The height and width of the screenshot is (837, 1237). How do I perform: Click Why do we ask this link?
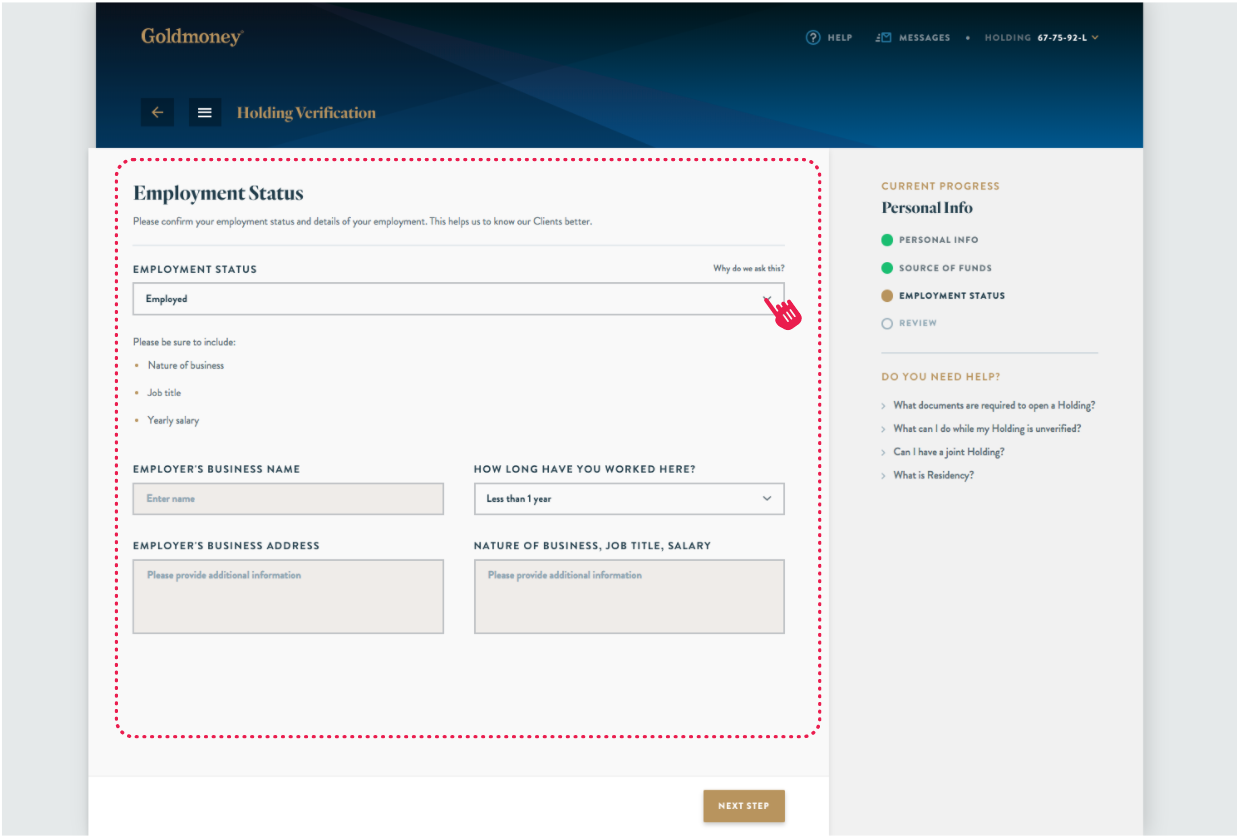click(749, 269)
